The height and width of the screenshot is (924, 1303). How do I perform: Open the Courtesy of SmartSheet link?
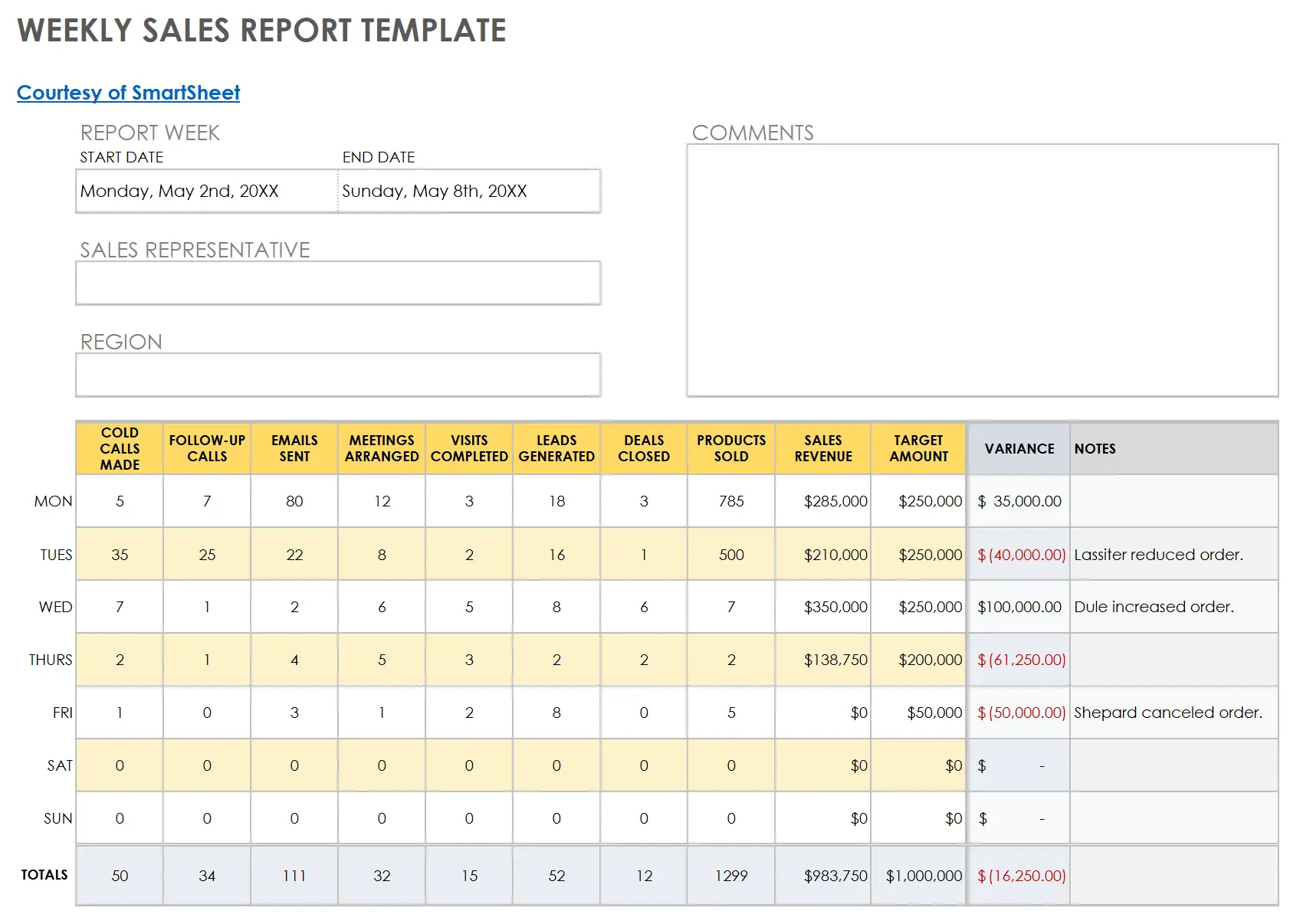[x=128, y=93]
